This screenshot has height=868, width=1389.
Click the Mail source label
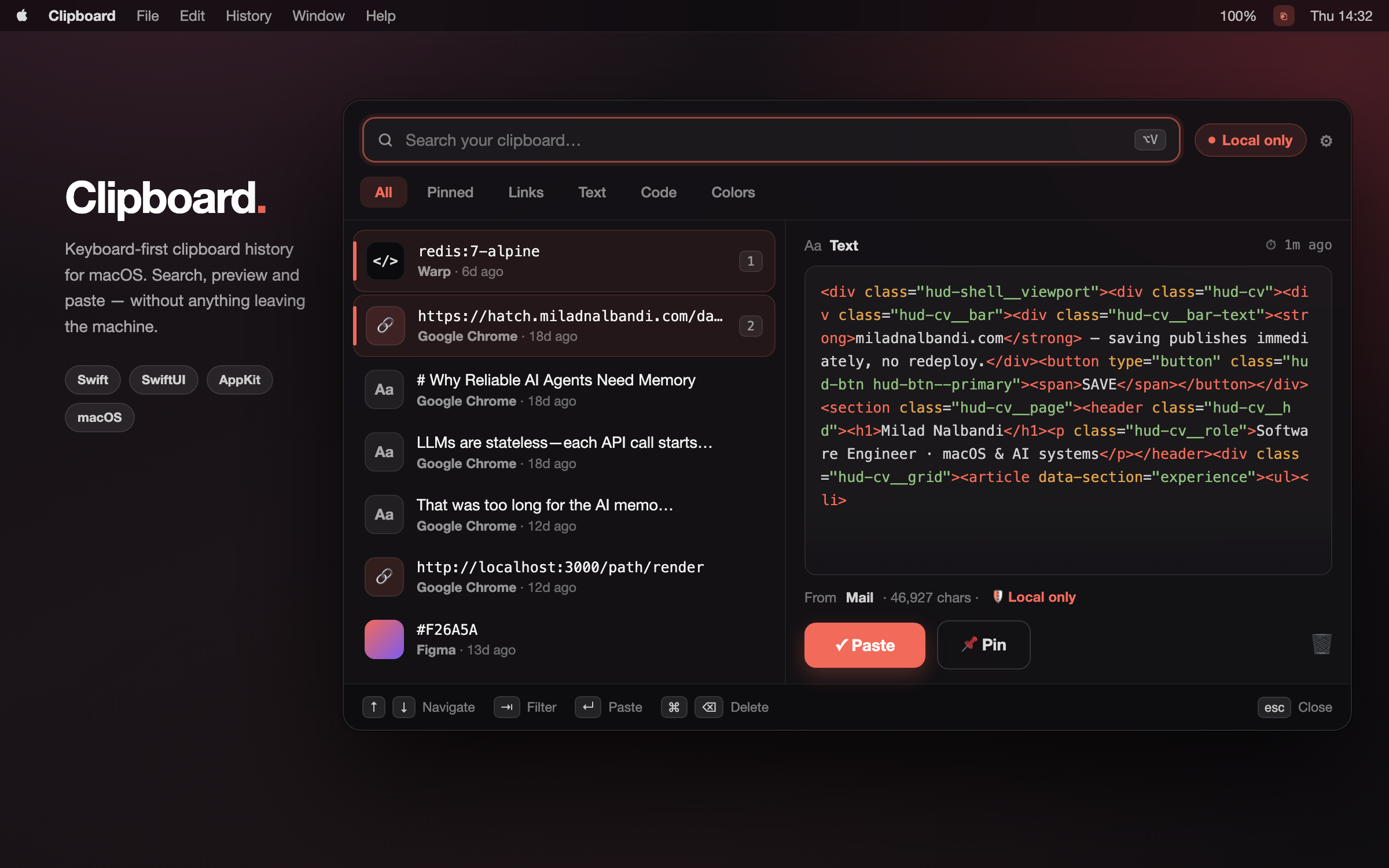(x=859, y=597)
